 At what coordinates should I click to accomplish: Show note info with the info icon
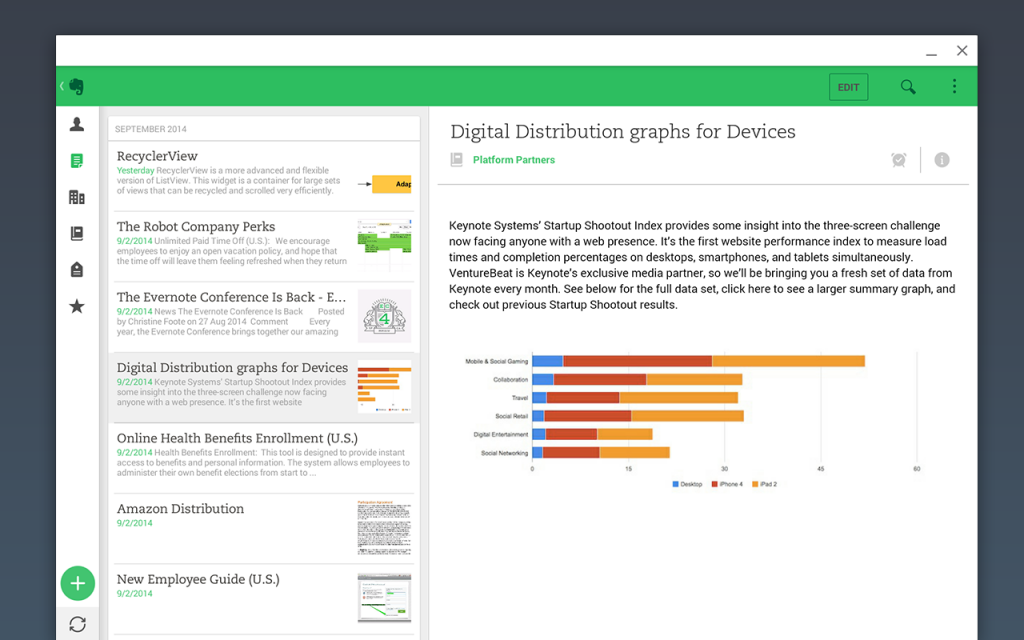(941, 160)
